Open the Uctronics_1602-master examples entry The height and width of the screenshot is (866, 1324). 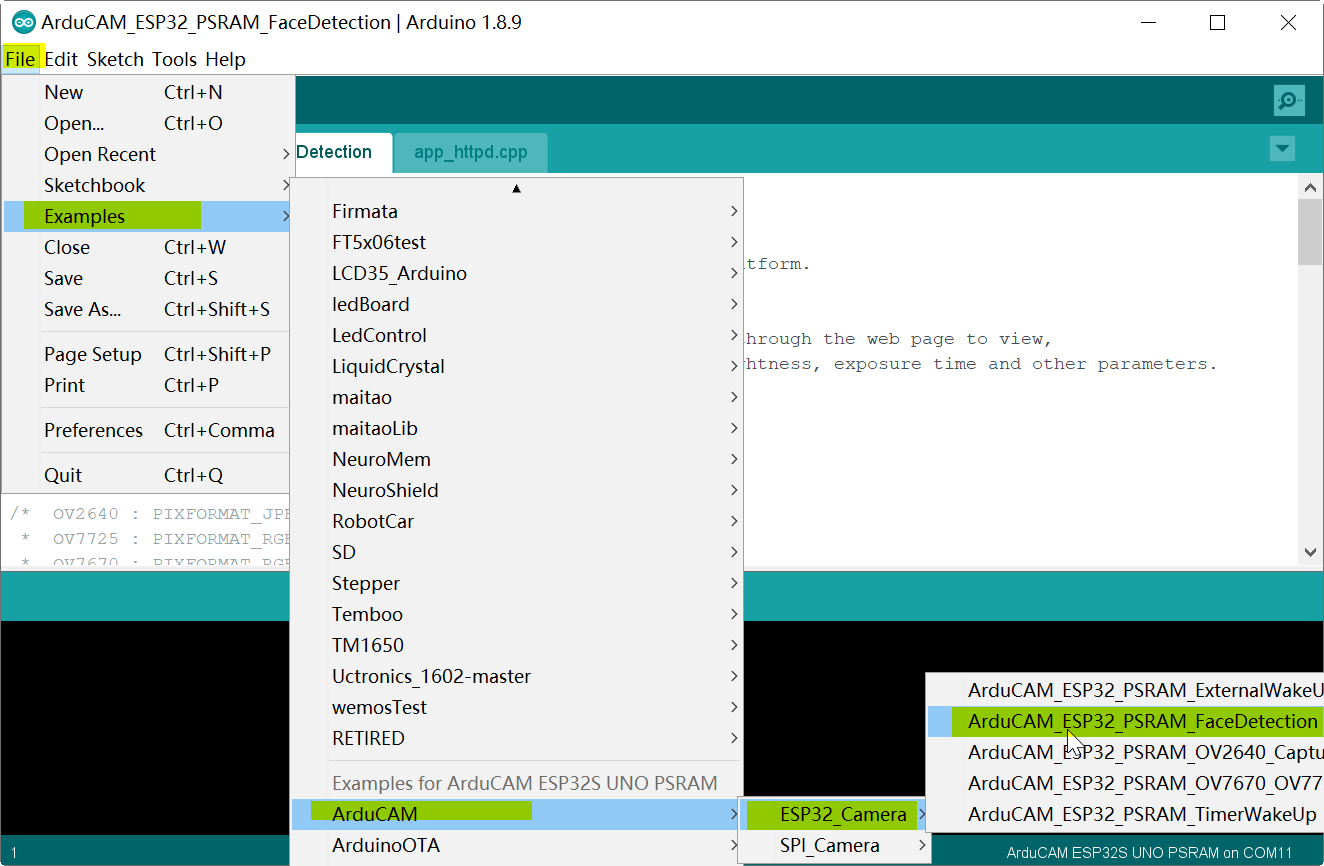517,676
